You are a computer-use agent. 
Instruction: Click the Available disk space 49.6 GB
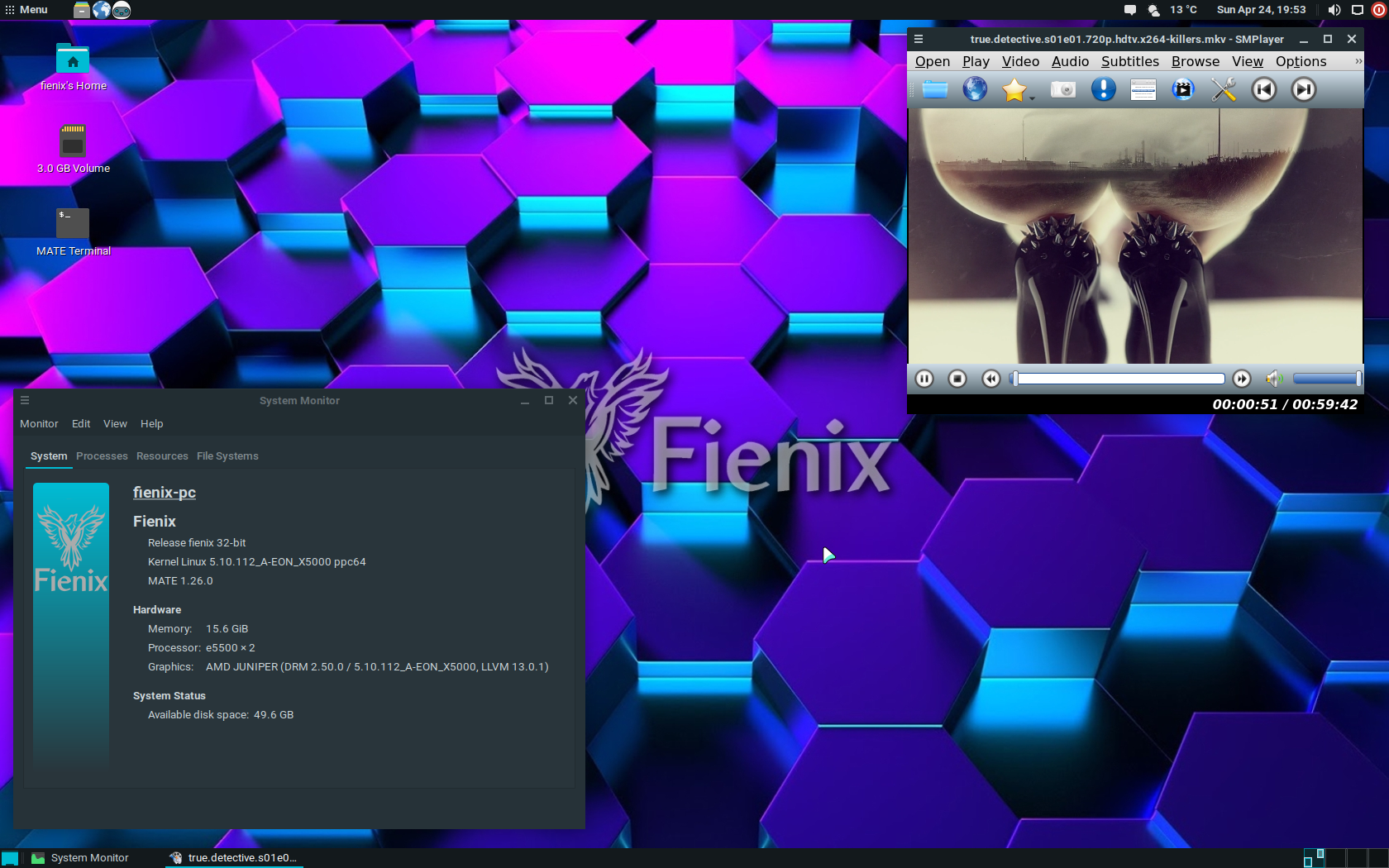(x=221, y=715)
